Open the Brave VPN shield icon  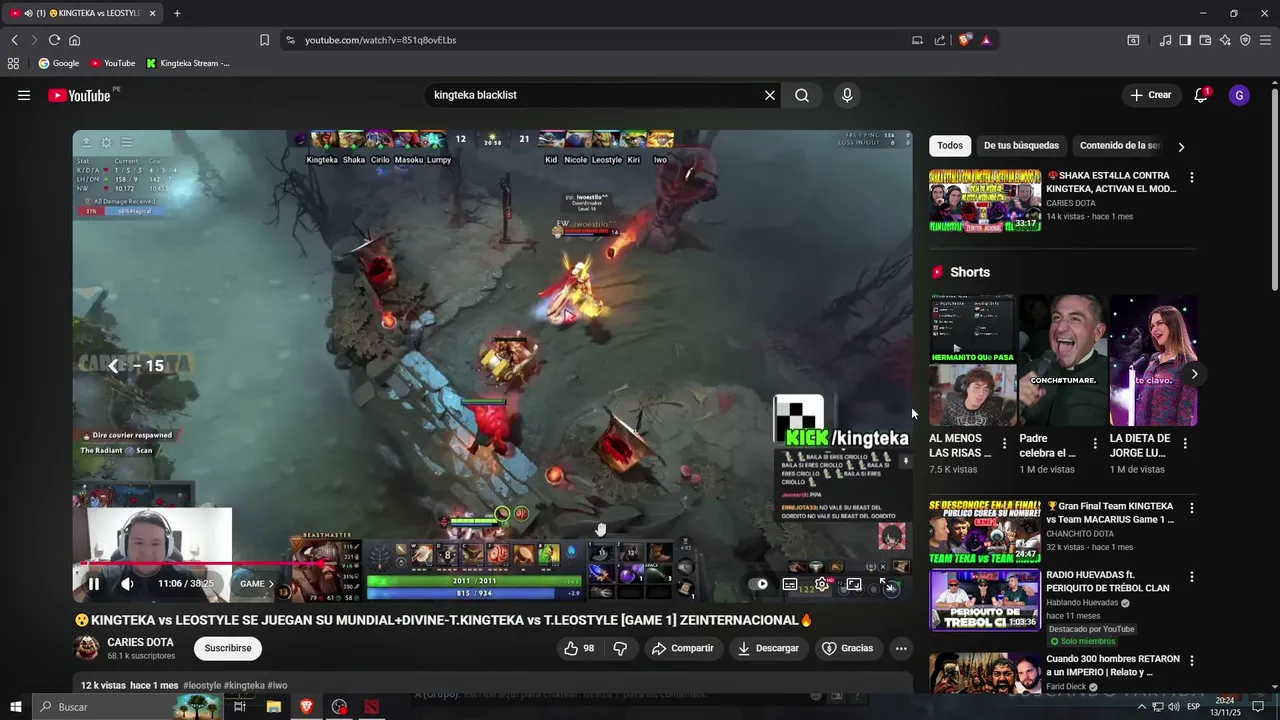(x=1245, y=40)
